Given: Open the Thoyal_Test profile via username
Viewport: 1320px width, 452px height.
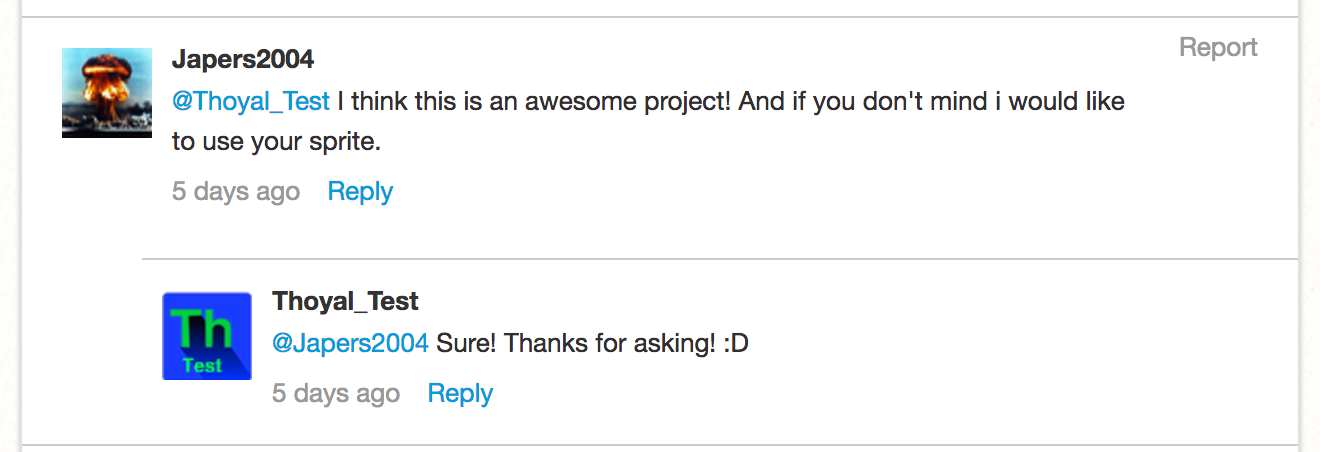Looking at the screenshot, I should [x=345, y=301].
